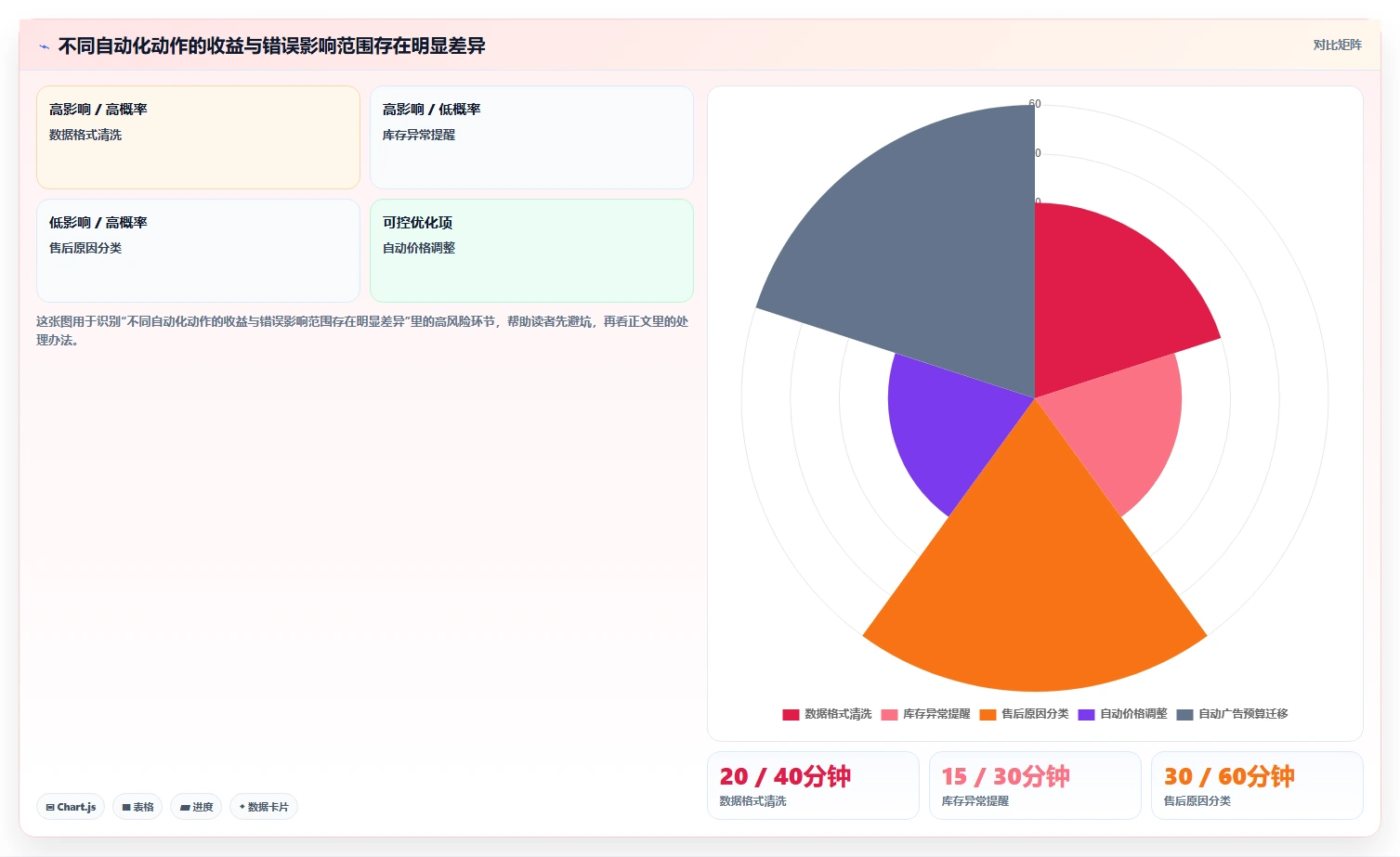1400x857 pixels.
Task: Open the 15 / 30分钟 stat card
Action: (x=1035, y=786)
